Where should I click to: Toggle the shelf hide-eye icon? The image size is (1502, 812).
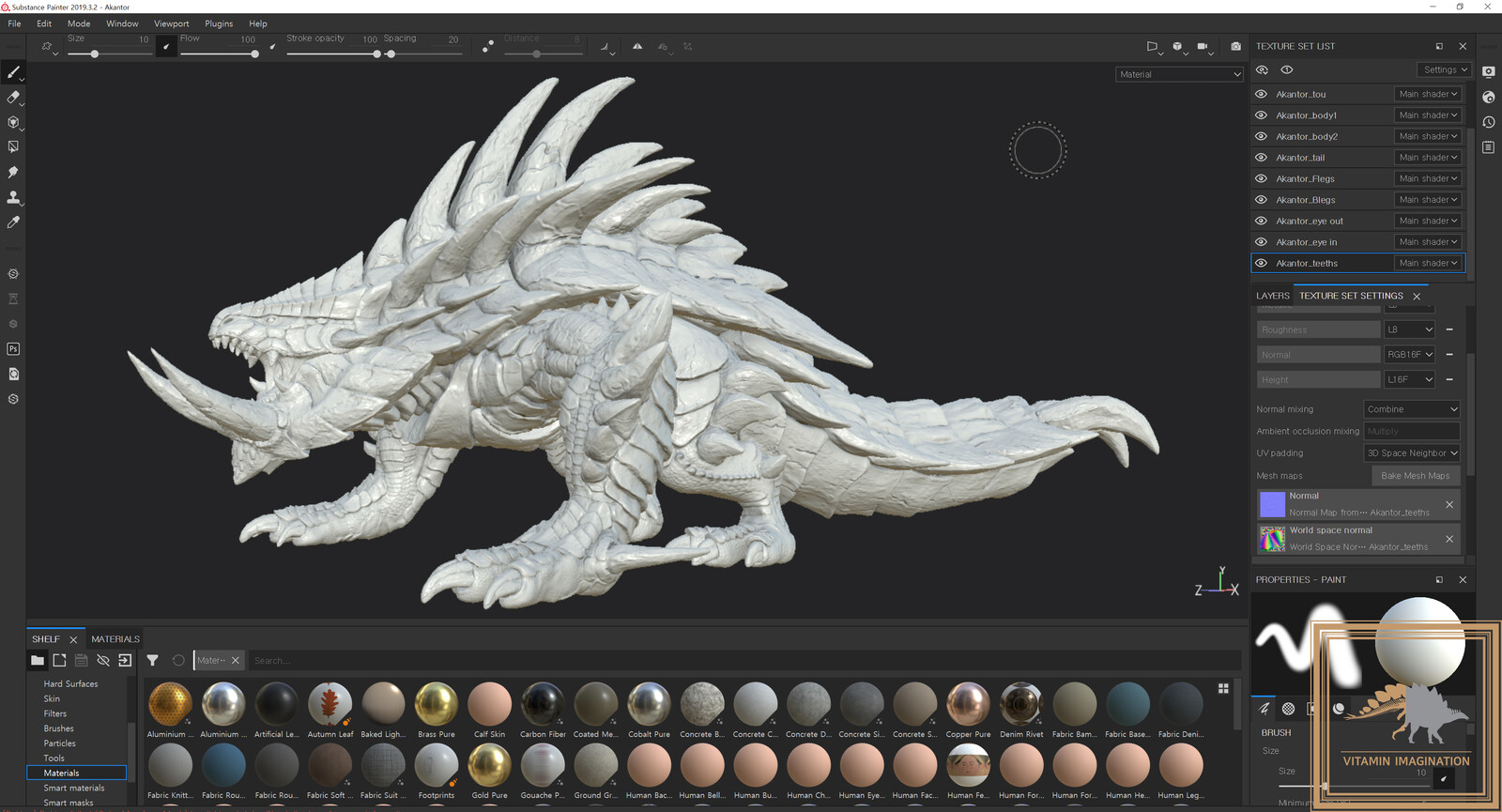pos(103,661)
